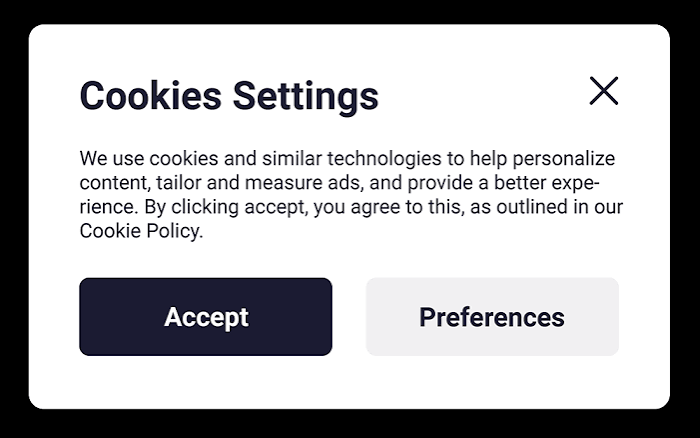Image resolution: width=700 pixels, height=438 pixels.
Task: Open cookie Preferences
Action: coord(492,317)
